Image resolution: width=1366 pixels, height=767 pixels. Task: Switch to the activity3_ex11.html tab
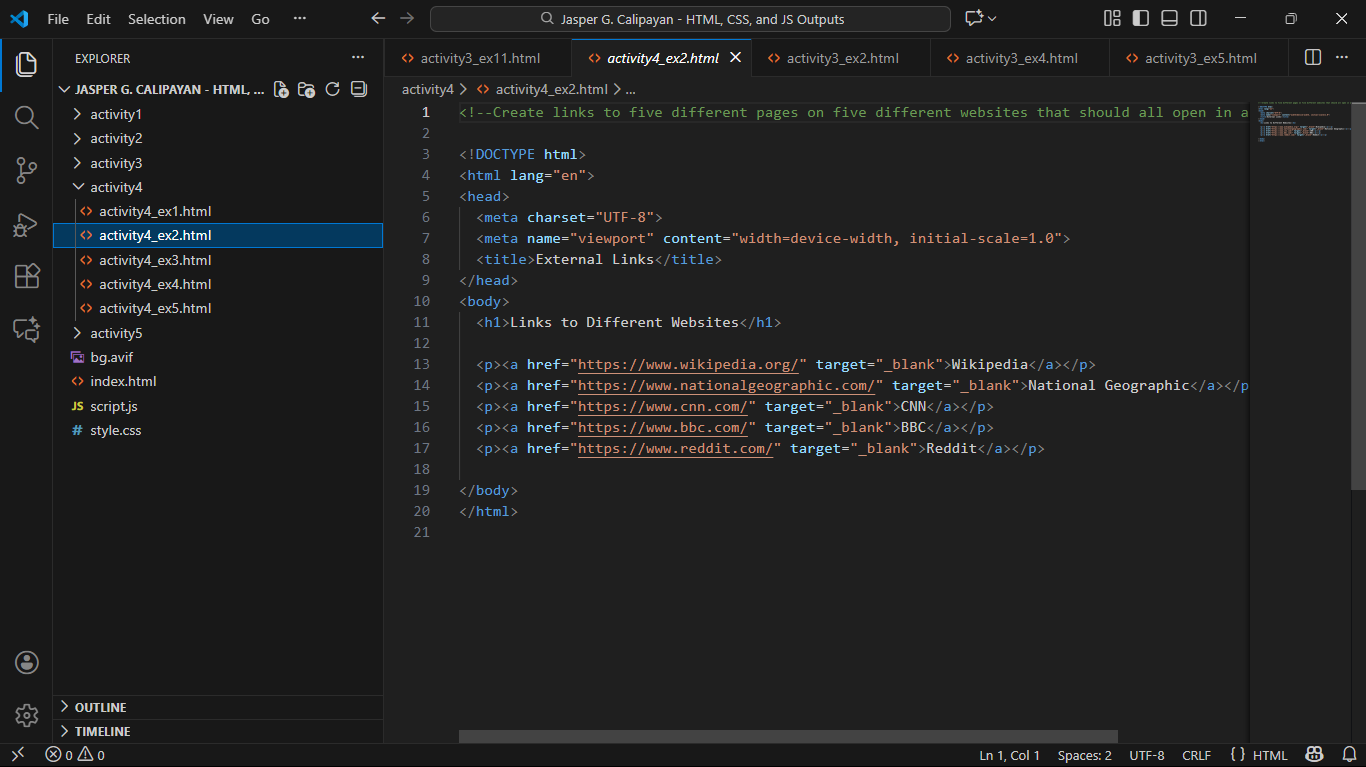[479, 58]
